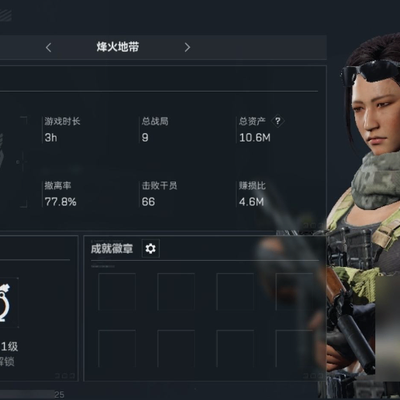Select third badge slot in top row
Viewport: 400px width, 400px height.
235,292
